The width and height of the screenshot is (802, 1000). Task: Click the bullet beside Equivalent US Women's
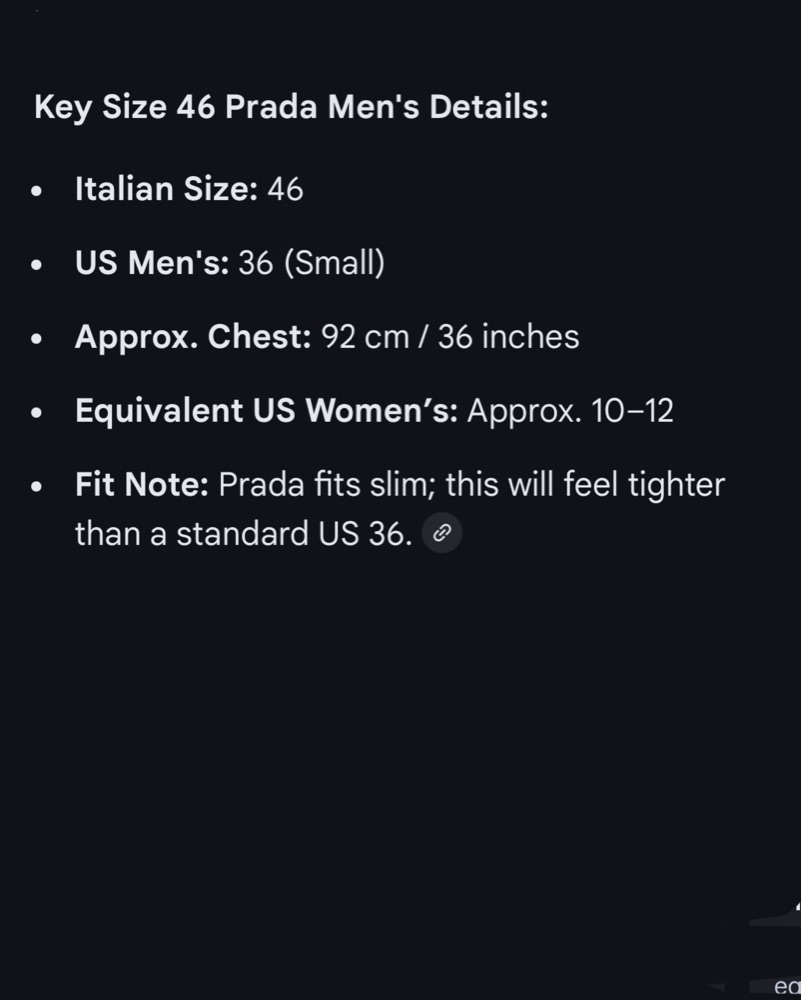pyautogui.click(x=37, y=413)
